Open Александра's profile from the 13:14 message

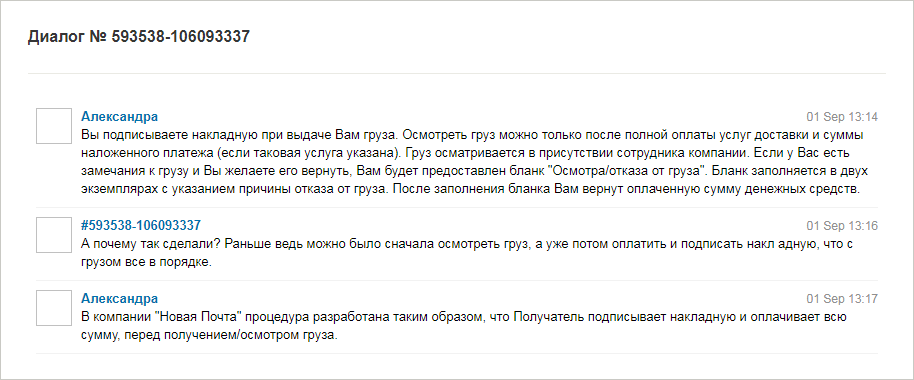pyautogui.click(x=119, y=117)
